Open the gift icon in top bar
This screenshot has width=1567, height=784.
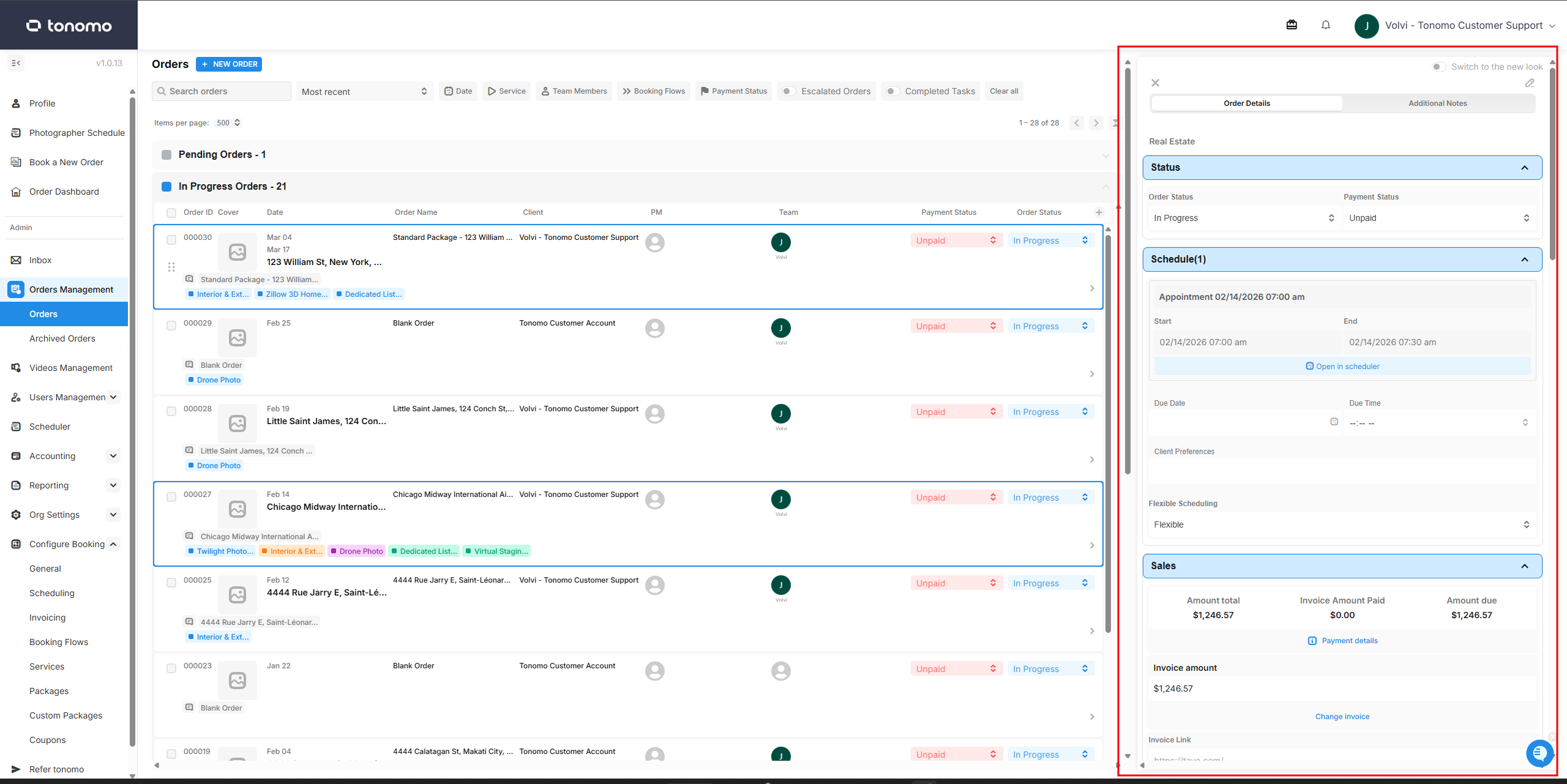[1292, 25]
